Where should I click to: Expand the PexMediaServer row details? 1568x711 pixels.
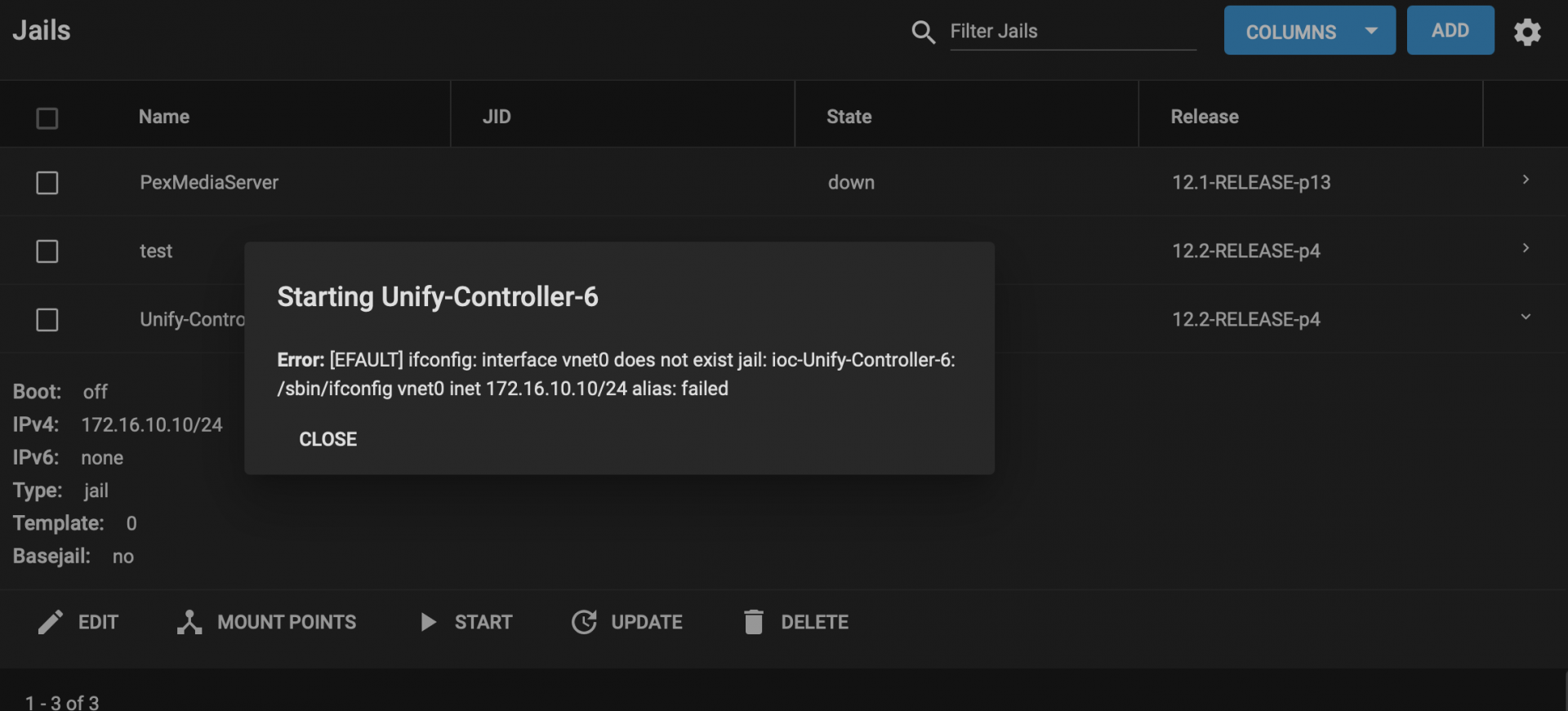[x=1526, y=180]
